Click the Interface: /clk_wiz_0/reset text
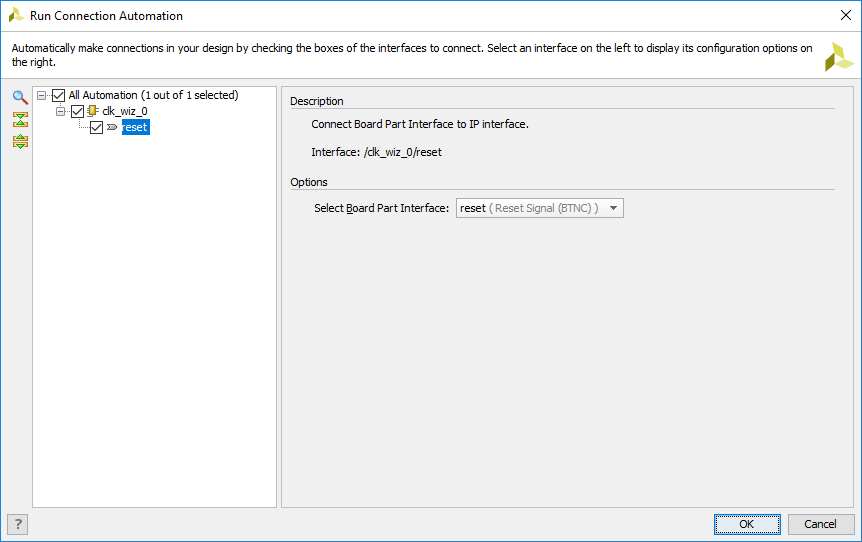This screenshot has height=542, width=862. click(x=377, y=152)
